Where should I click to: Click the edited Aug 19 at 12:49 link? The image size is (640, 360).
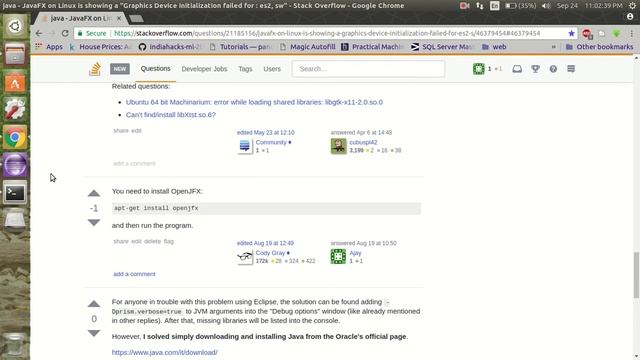[x=265, y=243]
